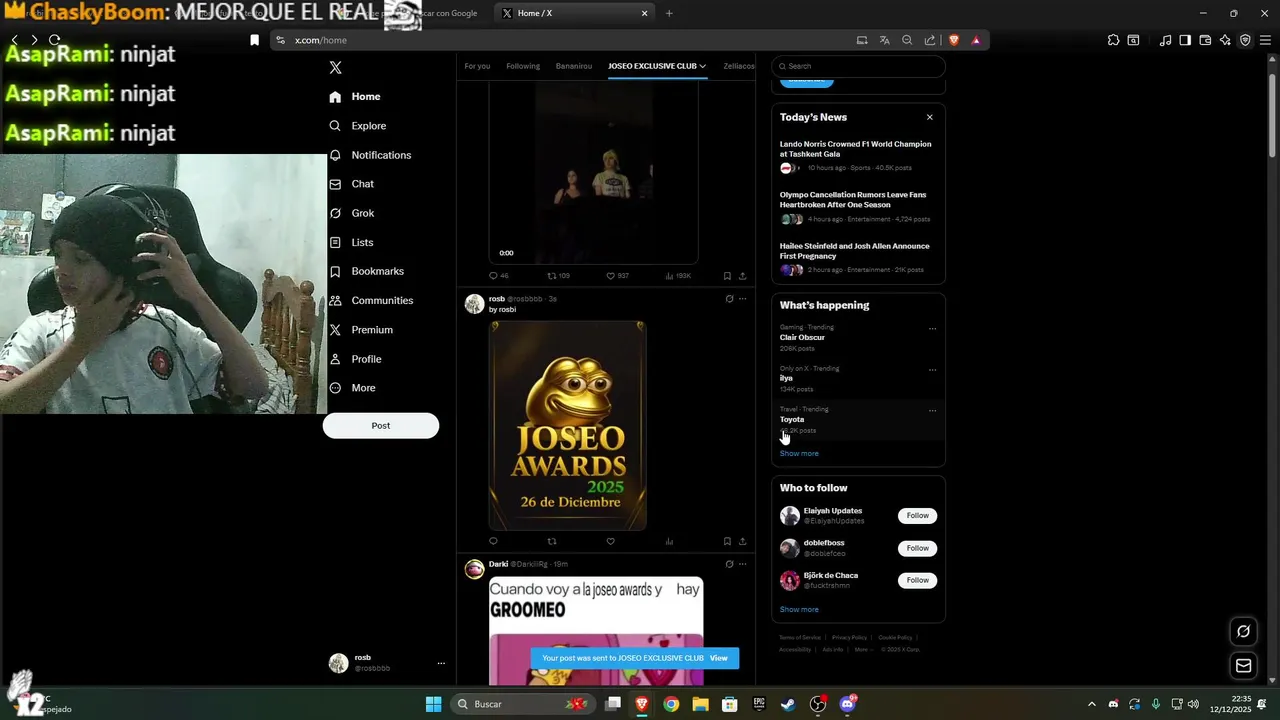Screen dimensions: 1280x720
Task: Click the Brave Rewards triangle icon
Action: (x=975, y=40)
